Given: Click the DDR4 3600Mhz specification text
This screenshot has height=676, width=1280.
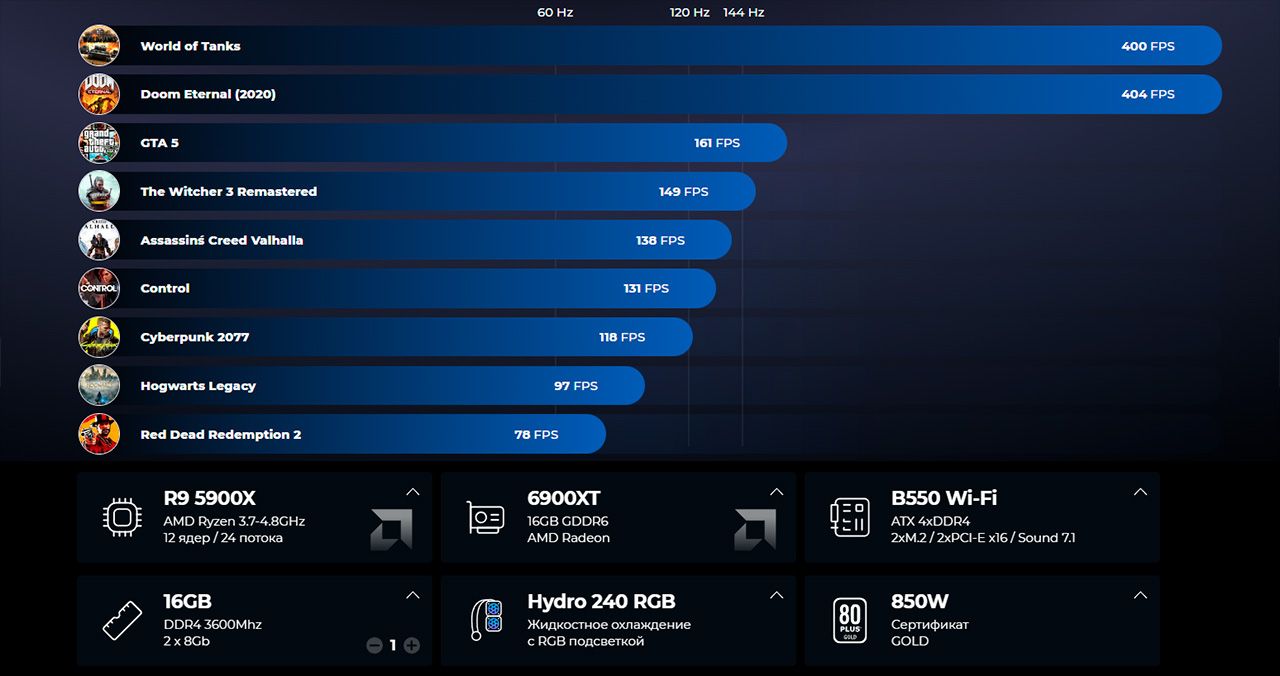Looking at the screenshot, I should (212, 625).
